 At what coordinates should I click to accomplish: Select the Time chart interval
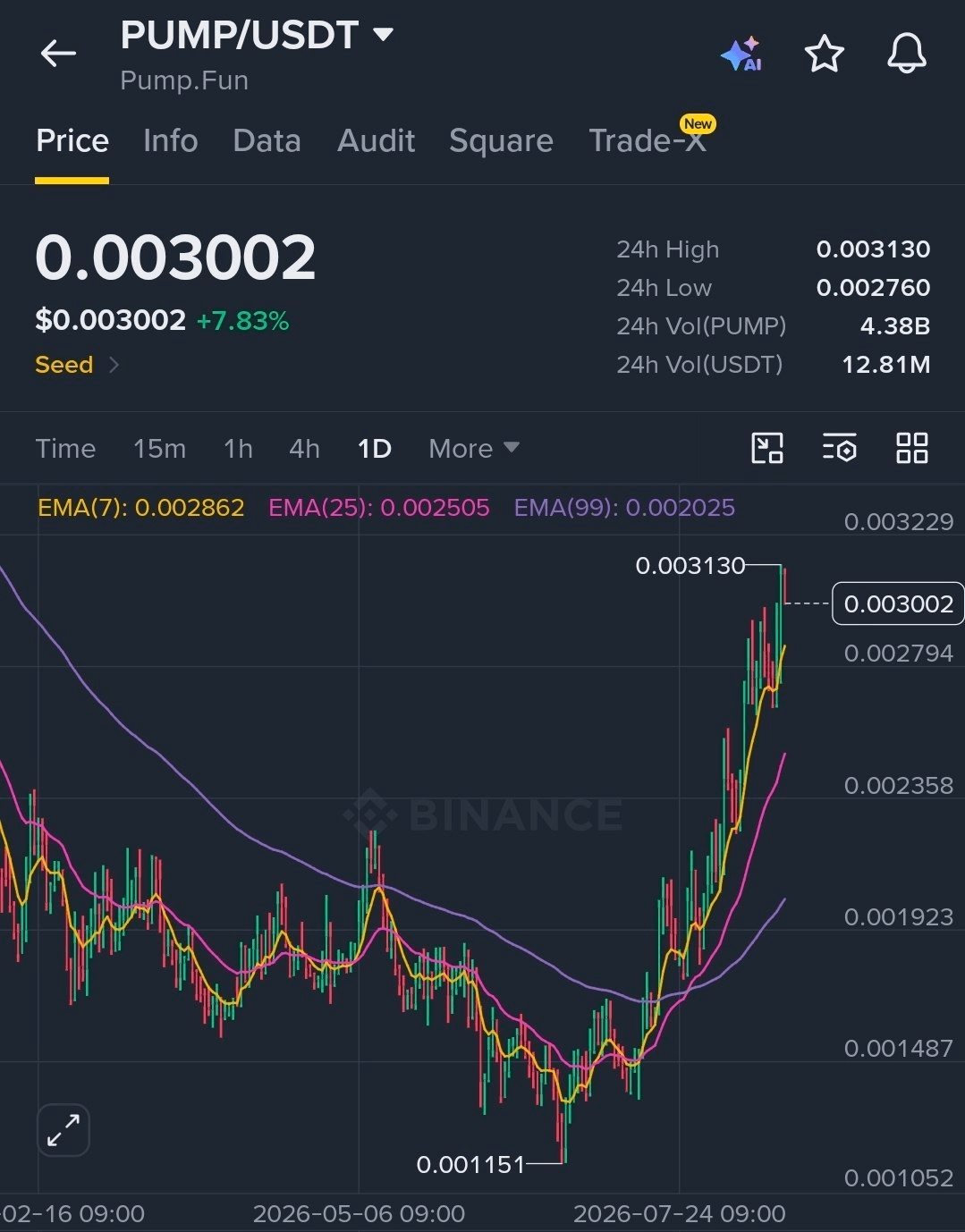click(65, 448)
